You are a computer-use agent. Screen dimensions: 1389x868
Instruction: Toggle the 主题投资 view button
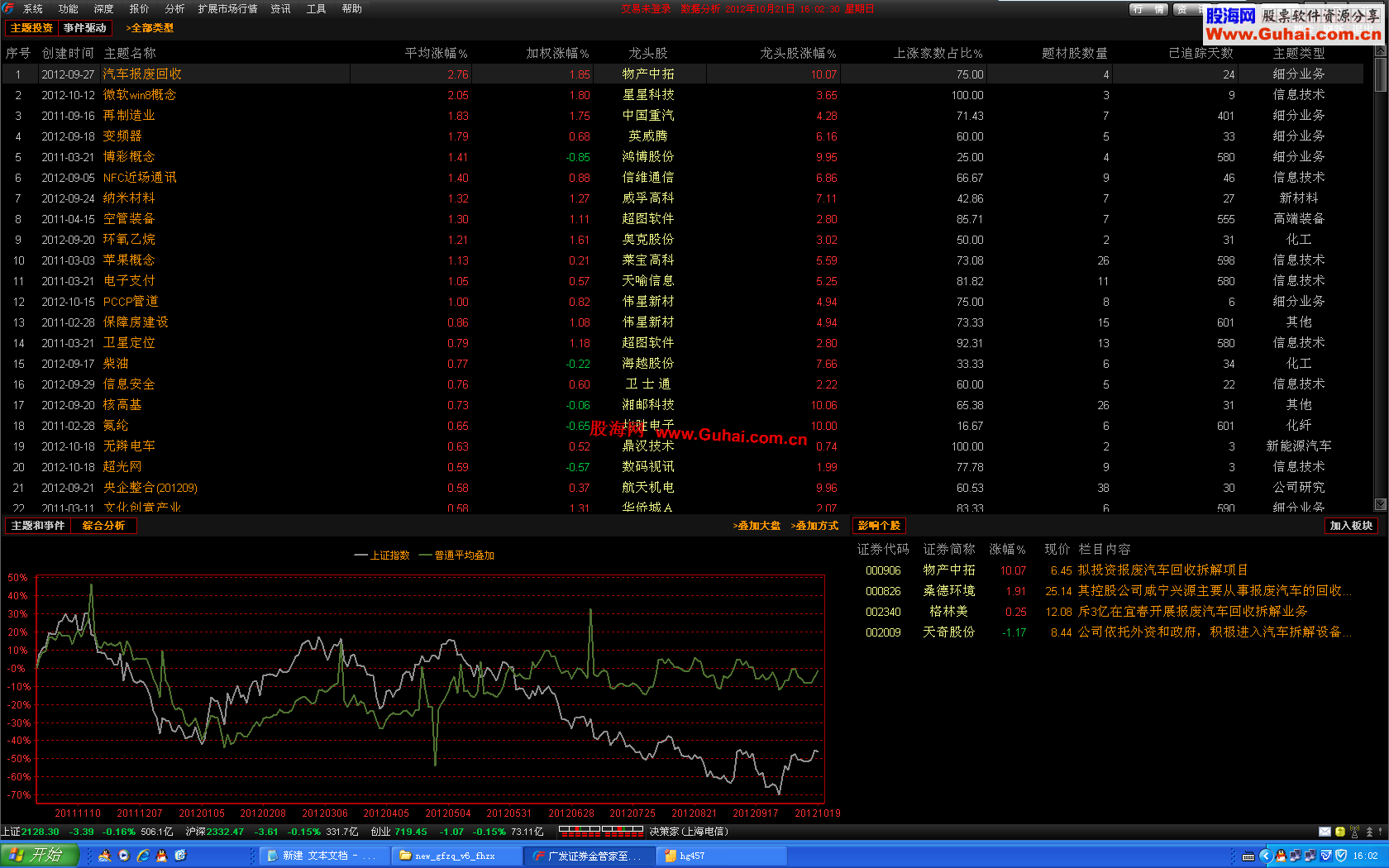click(x=31, y=28)
